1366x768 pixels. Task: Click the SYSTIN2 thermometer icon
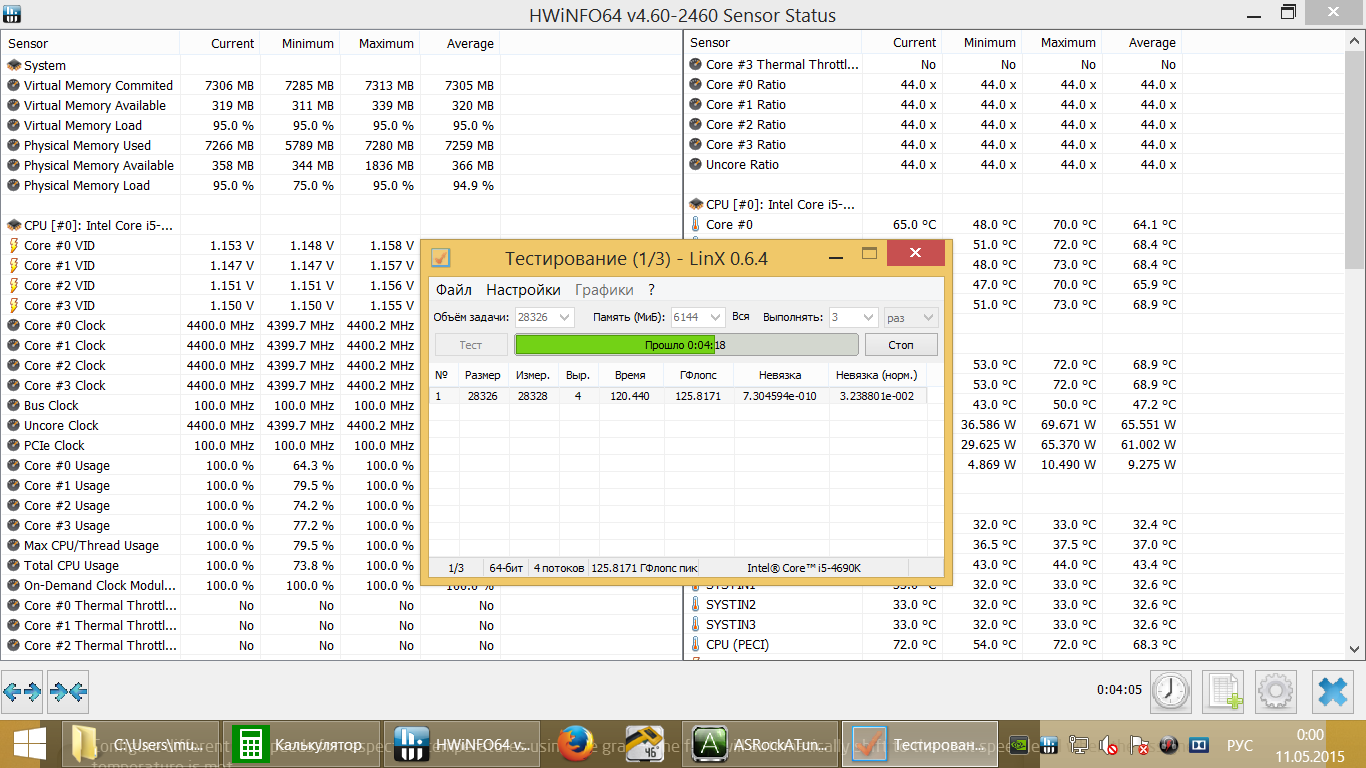click(x=696, y=605)
